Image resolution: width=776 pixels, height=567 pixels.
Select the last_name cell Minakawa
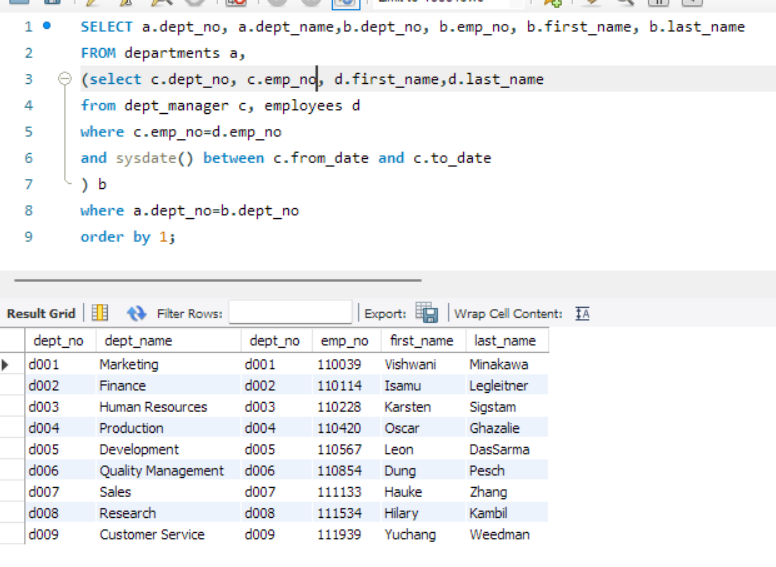coord(507,364)
